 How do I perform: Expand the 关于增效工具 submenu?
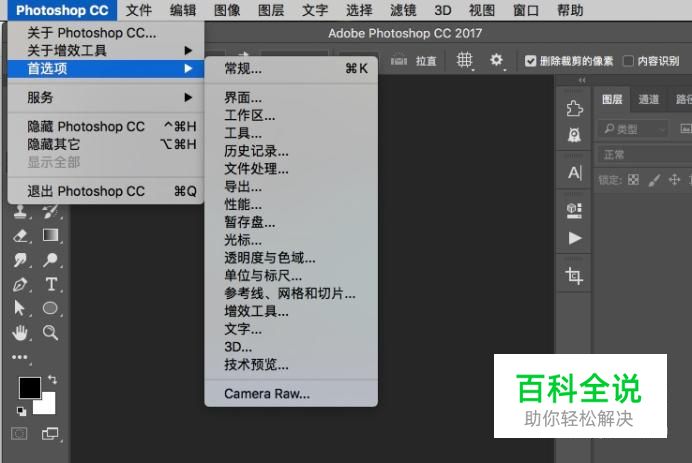click(x=105, y=51)
